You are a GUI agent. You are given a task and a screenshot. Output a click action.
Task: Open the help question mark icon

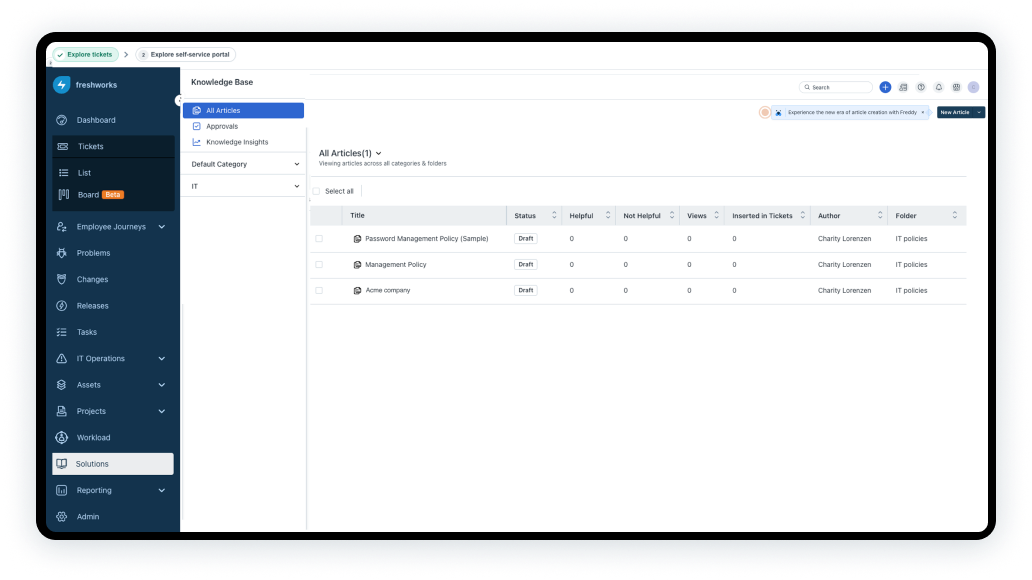pyautogui.click(x=921, y=87)
